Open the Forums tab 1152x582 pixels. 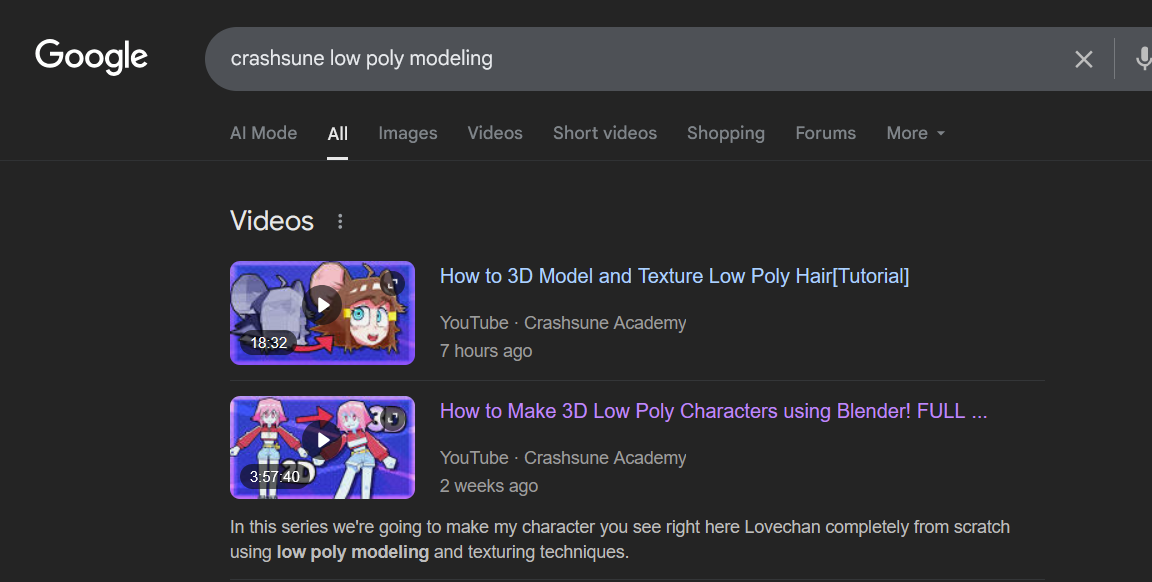pos(826,133)
